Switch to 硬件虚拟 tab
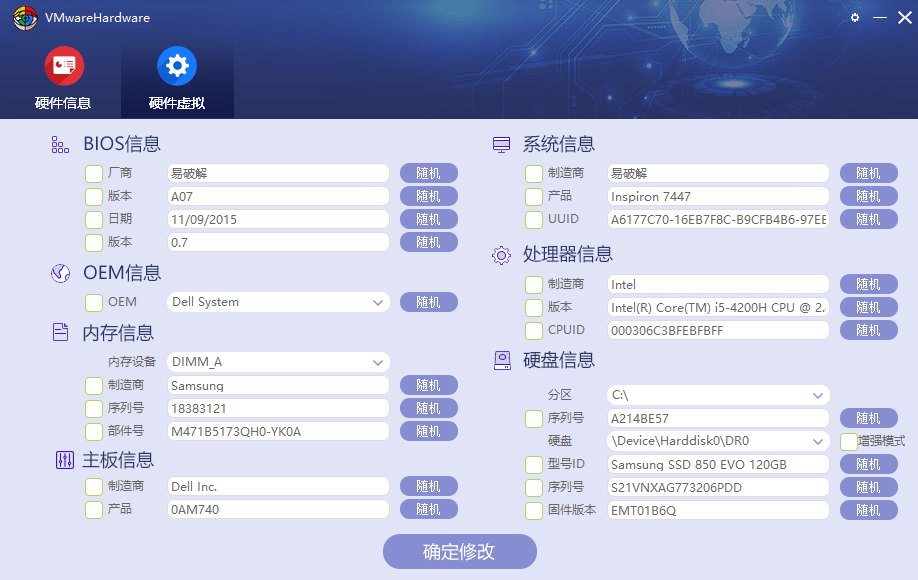The width and height of the screenshot is (918, 580). 177,79
